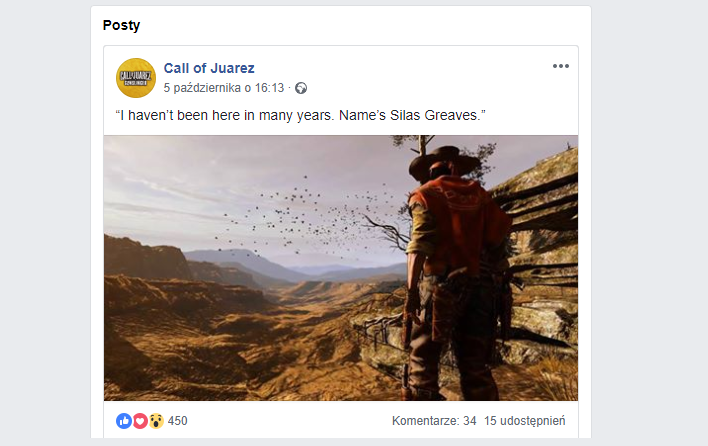Open Komentarze: 34 comments link
This screenshot has width=708, height=446.
coord(434,421)
